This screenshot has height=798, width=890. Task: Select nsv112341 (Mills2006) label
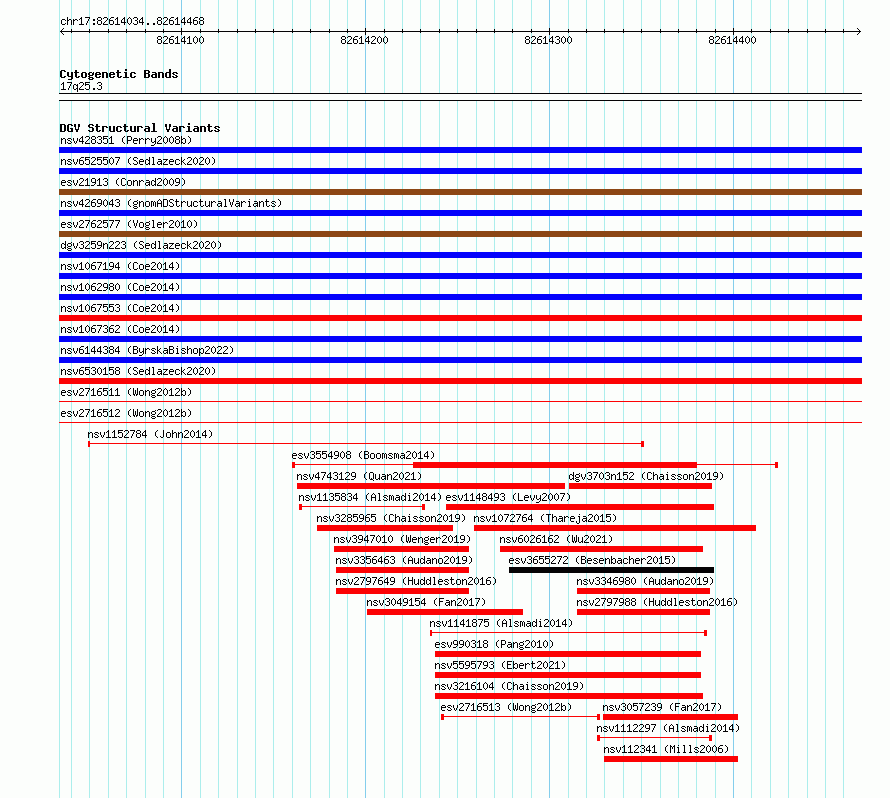click(666, 749)
